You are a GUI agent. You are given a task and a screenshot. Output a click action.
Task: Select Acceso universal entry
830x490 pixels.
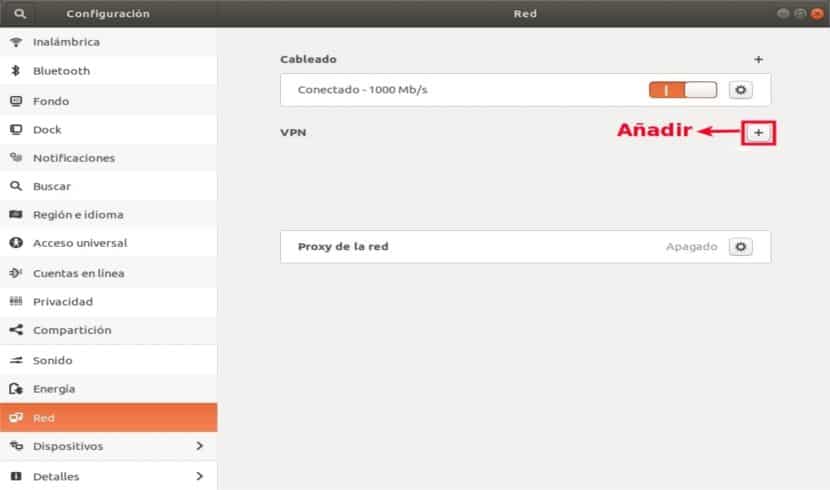(109, 243)
